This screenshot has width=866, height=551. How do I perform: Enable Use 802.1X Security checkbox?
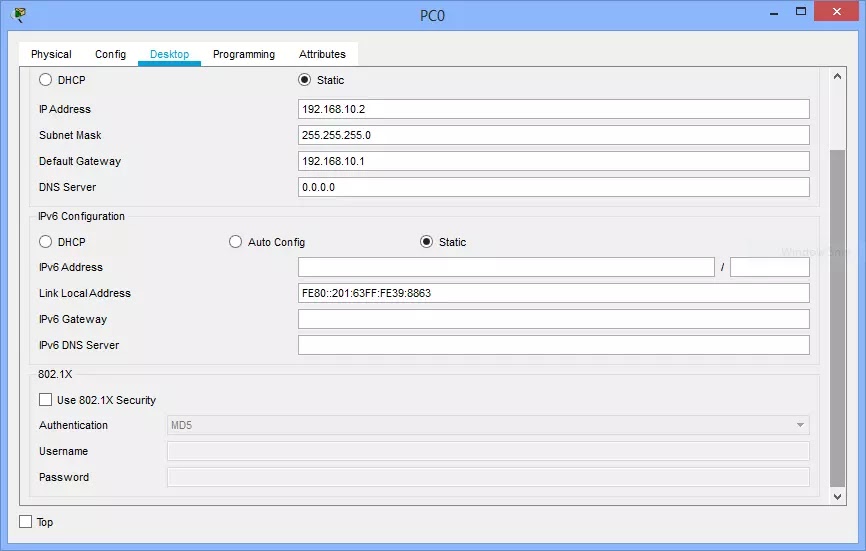click(x=45, y=400)
